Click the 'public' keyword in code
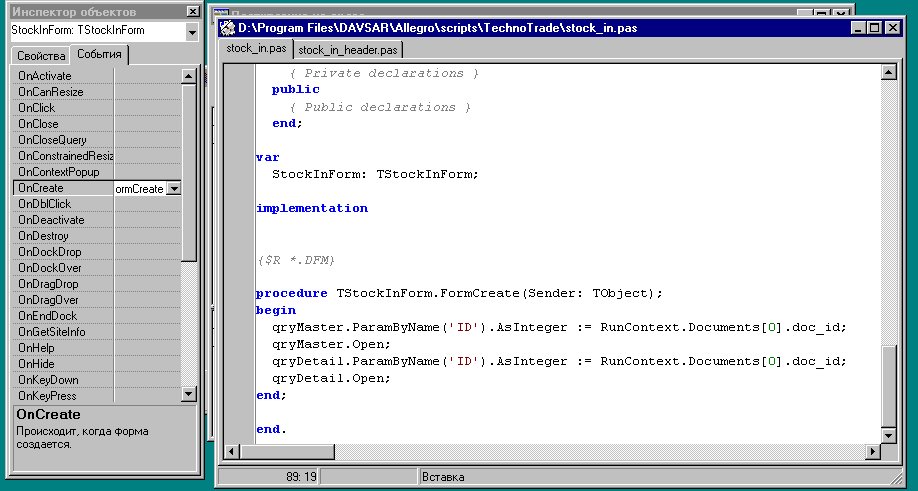 [296, 90]
